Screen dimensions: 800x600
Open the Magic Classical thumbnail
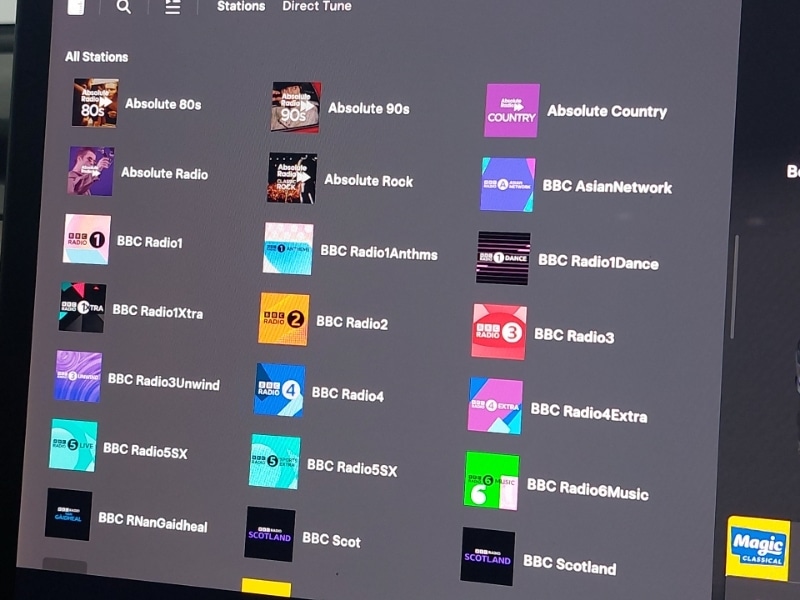point(758,547)
